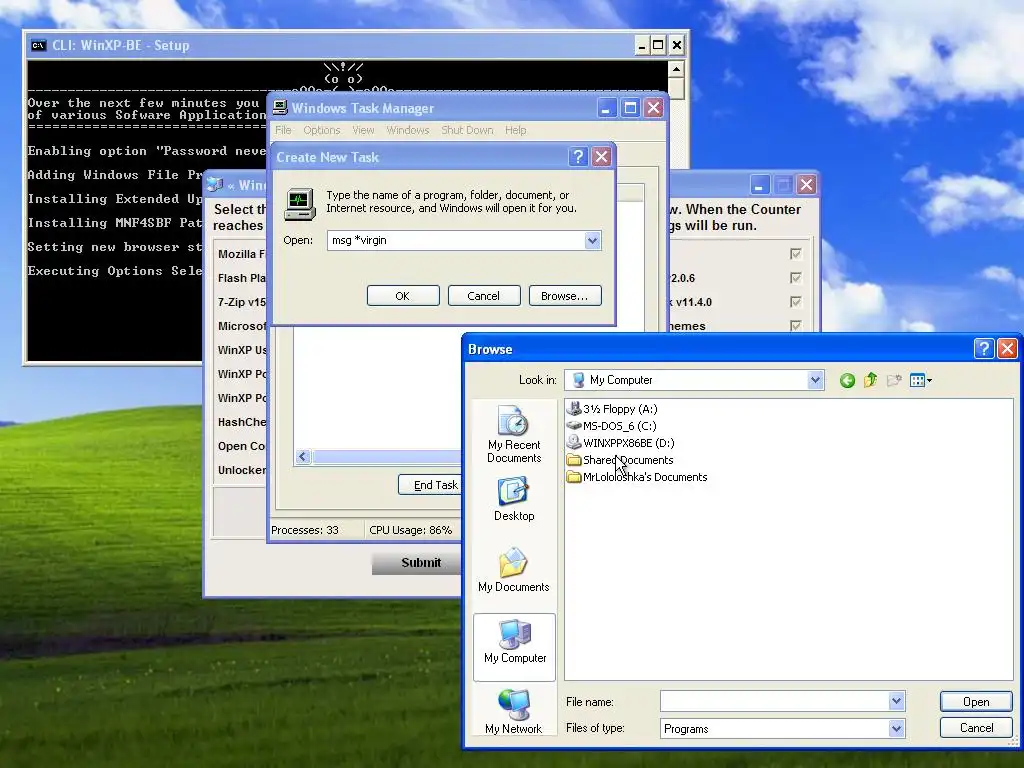Select the 3½ Floppy (A:) drive

coord(612,409)
